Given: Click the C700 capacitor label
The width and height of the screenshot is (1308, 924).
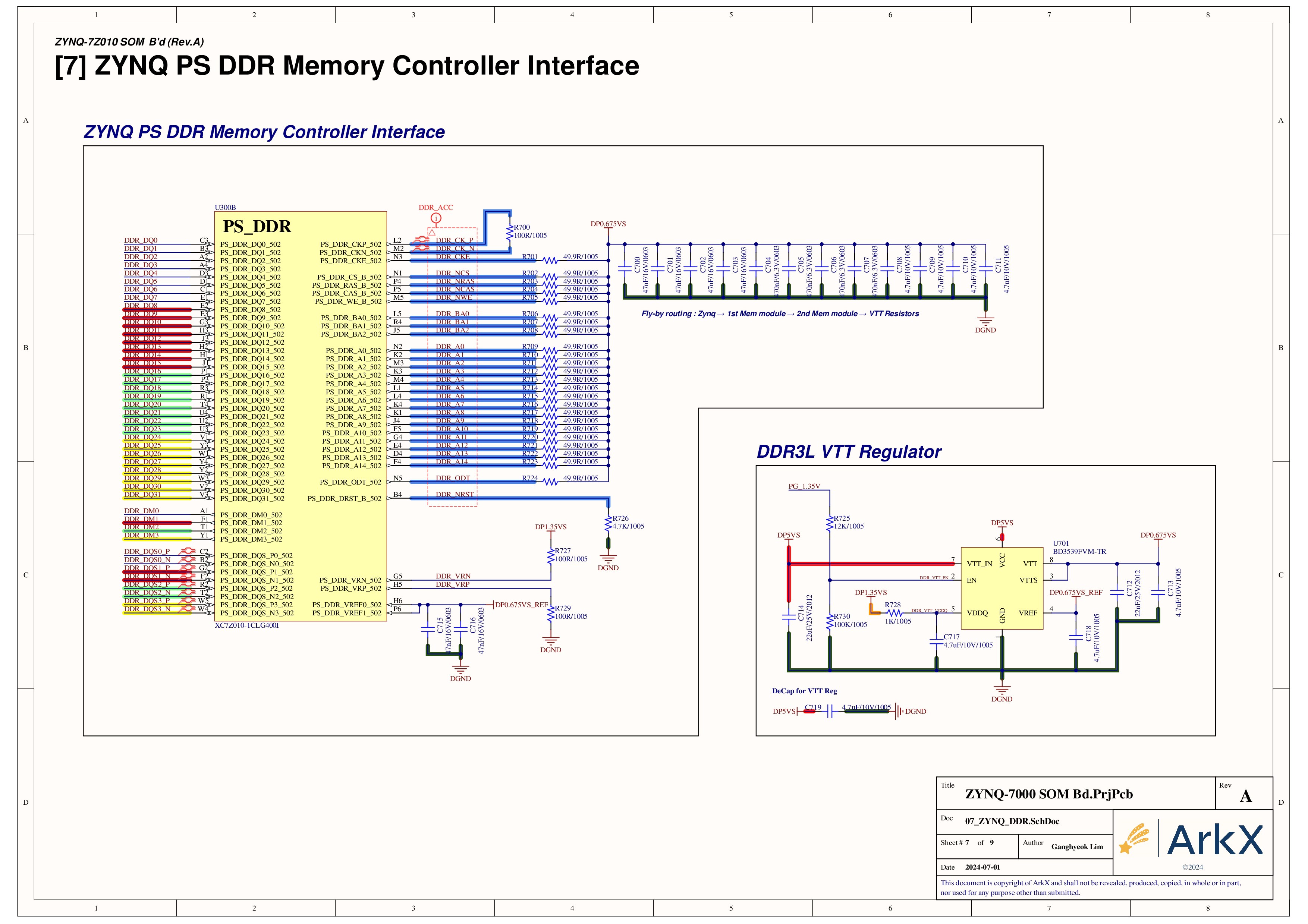Looking at the screenshot, I should [637, 265].
